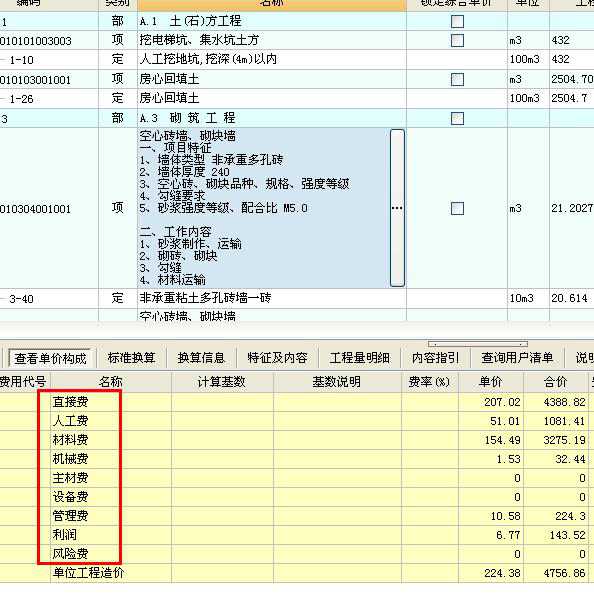
Task: Click total price value 143.52
Action: tap(567, 535)
